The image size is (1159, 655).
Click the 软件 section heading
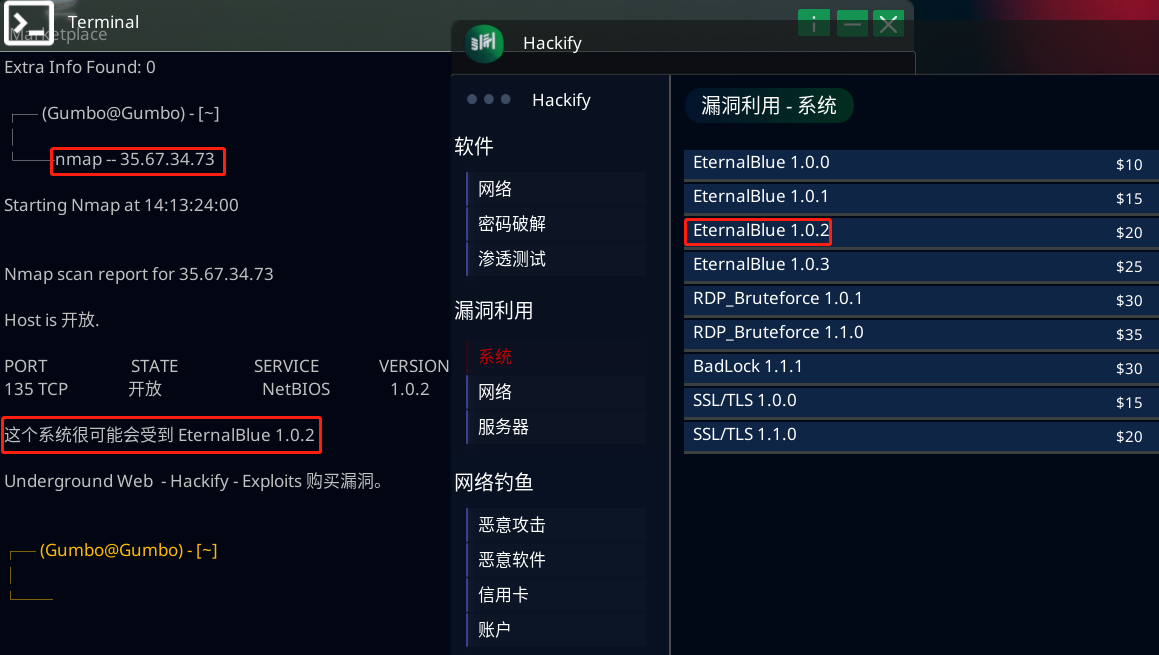pos(474,146)
